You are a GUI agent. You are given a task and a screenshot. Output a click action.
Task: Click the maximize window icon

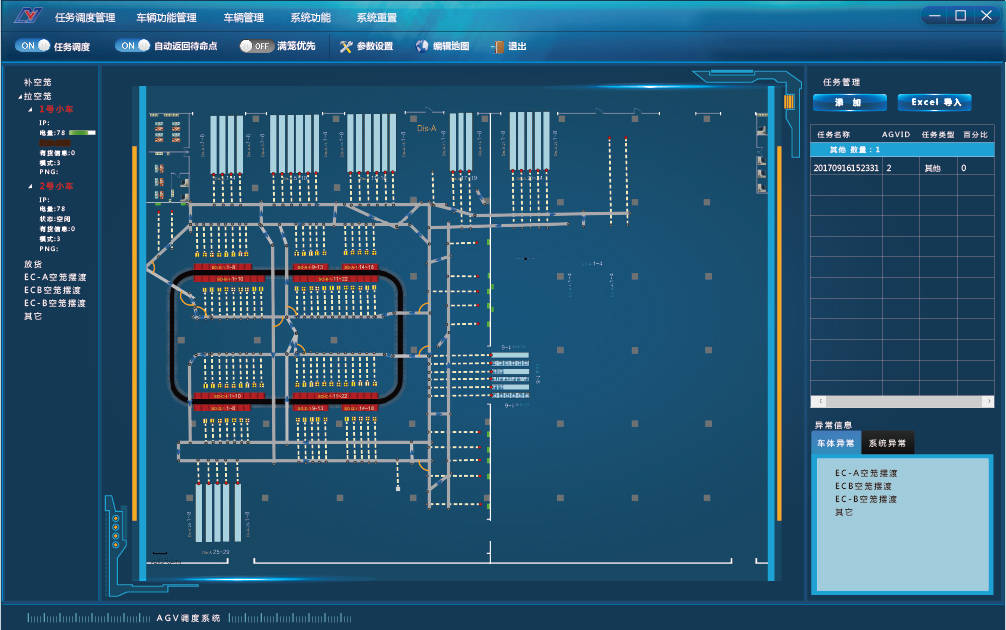pyautogui.click(x=960, y=16)
